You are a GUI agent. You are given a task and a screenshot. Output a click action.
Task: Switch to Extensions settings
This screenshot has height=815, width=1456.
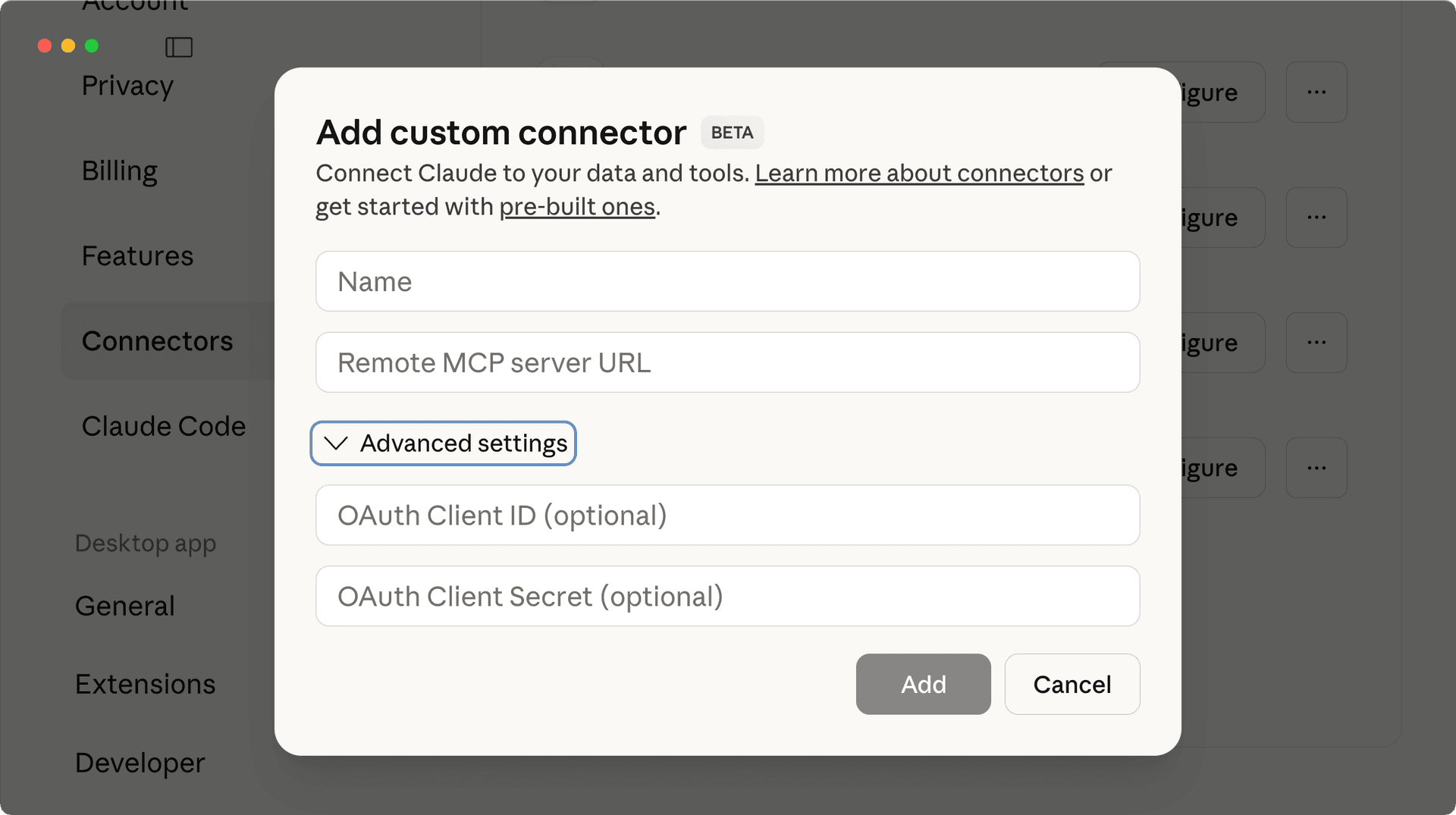pos(146,685)
